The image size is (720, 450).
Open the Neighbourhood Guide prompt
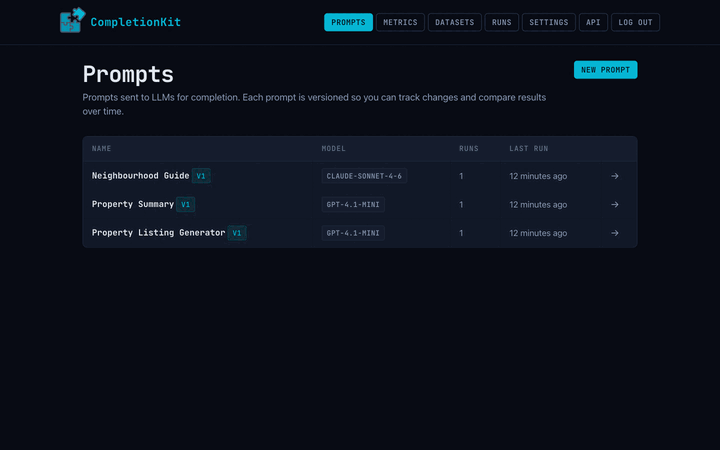tap(140, 176)
